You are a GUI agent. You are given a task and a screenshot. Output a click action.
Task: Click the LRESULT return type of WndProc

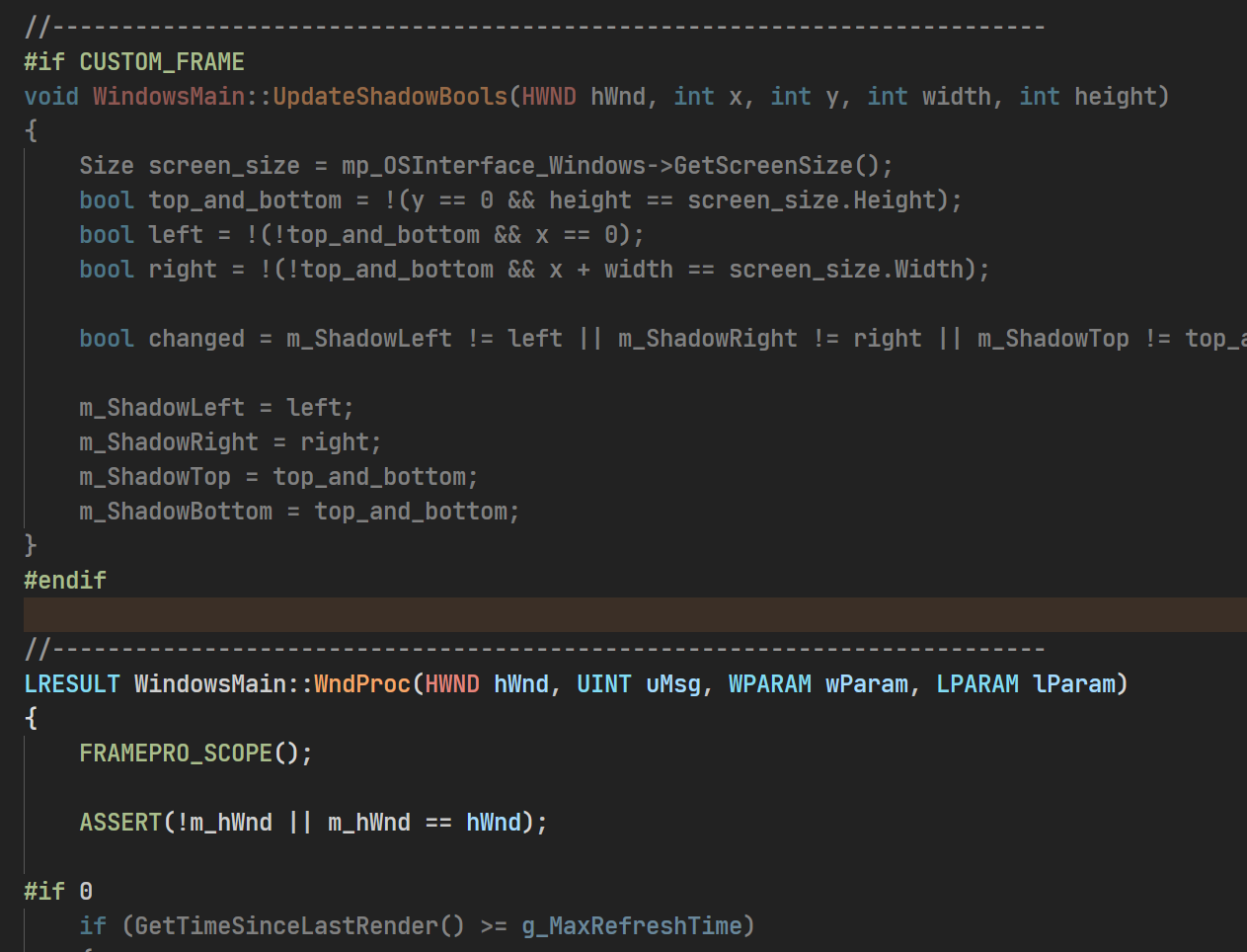pos(71,683)
